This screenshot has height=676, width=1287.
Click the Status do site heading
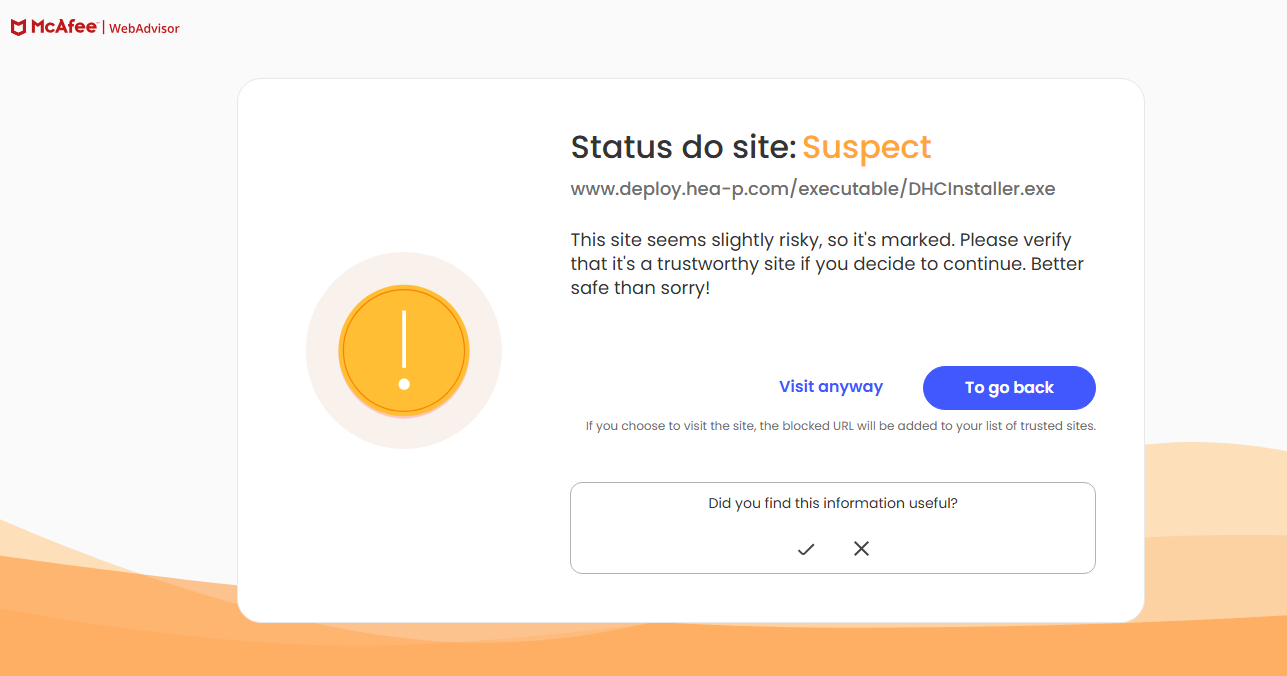click(x=683, y=147)
